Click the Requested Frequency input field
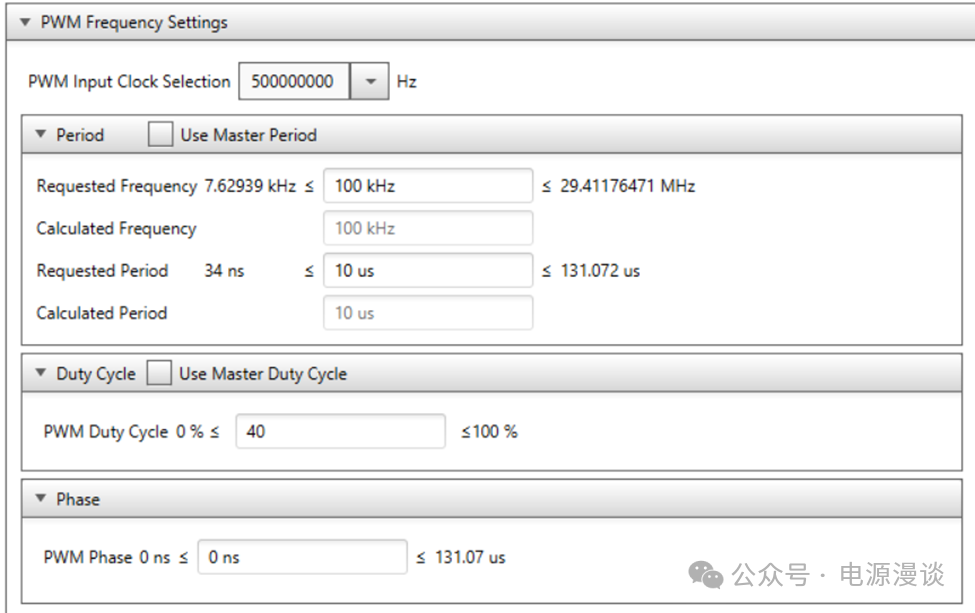 (428, 186)
